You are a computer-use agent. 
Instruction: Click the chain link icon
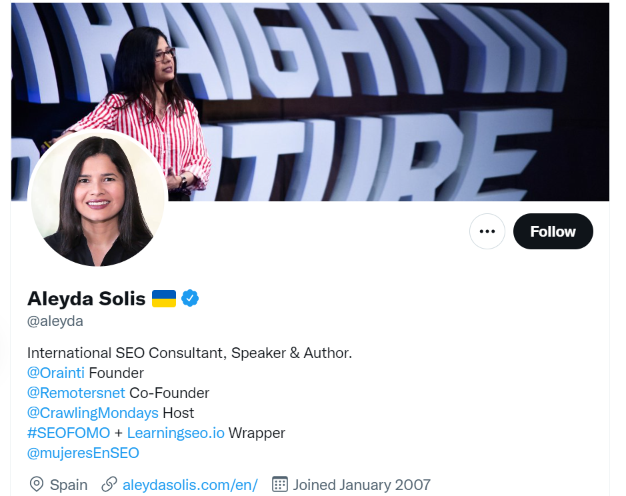tap(109, 484)
